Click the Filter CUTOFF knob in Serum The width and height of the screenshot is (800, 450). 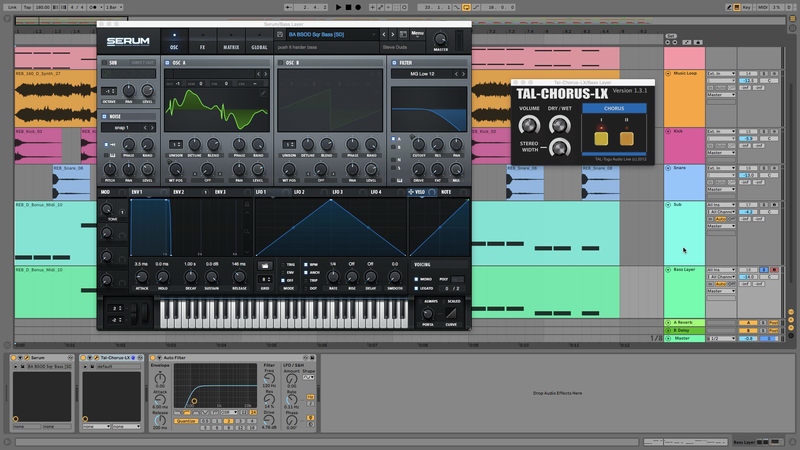click(418, 144)
